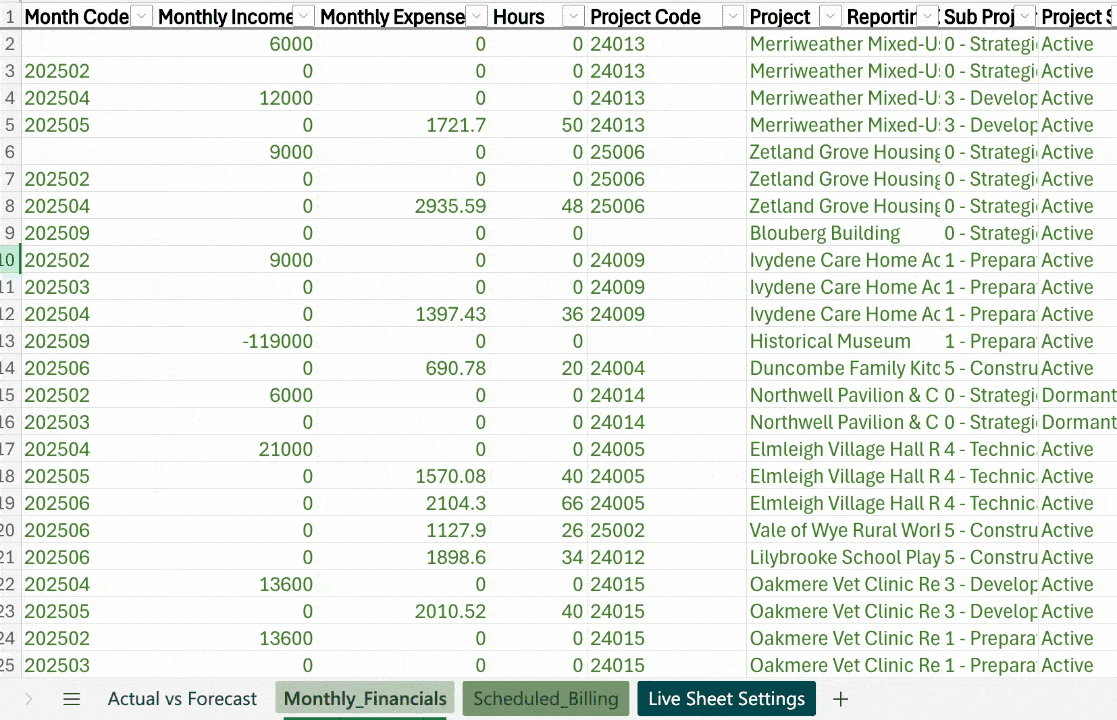Open Monthly Income filter dropdown
Viewport: 1117px width, 720px height.
303,16
